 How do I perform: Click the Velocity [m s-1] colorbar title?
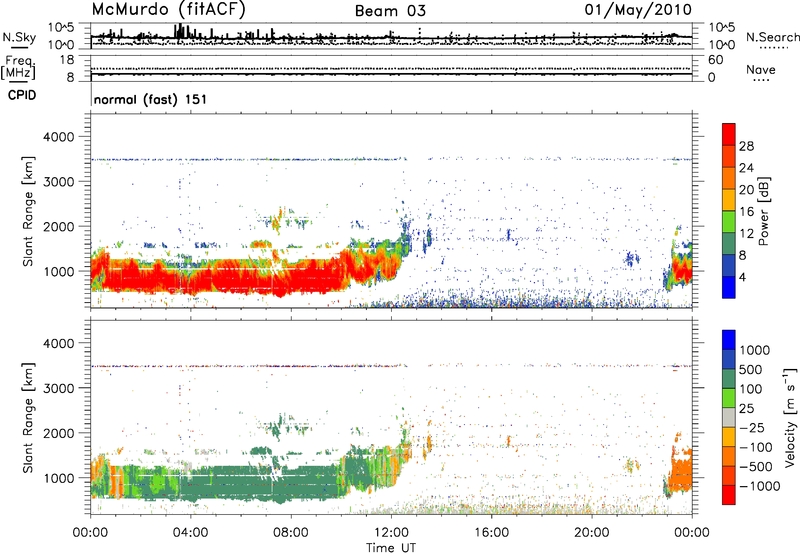[790, 418]
